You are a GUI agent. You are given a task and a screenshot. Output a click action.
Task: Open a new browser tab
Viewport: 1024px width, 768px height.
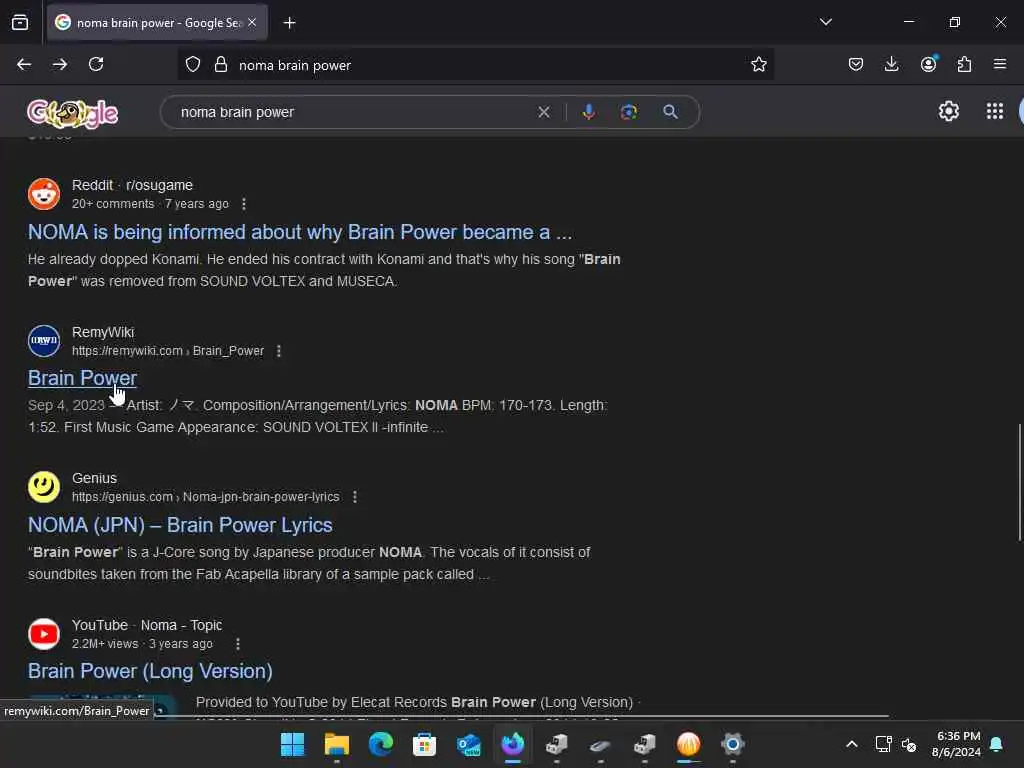(289, 23)
